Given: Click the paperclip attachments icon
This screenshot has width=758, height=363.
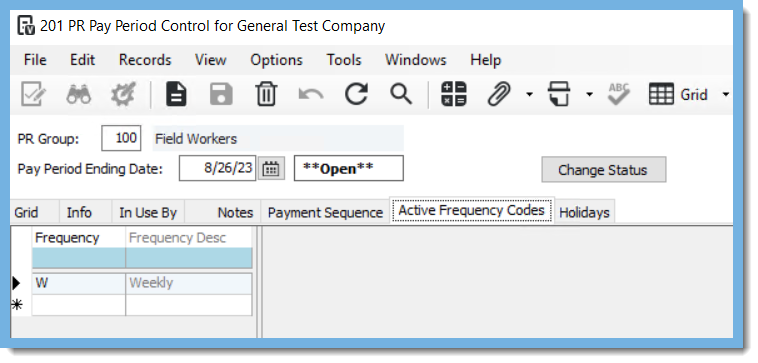Looking at the screenshot, I should [499, 94].
